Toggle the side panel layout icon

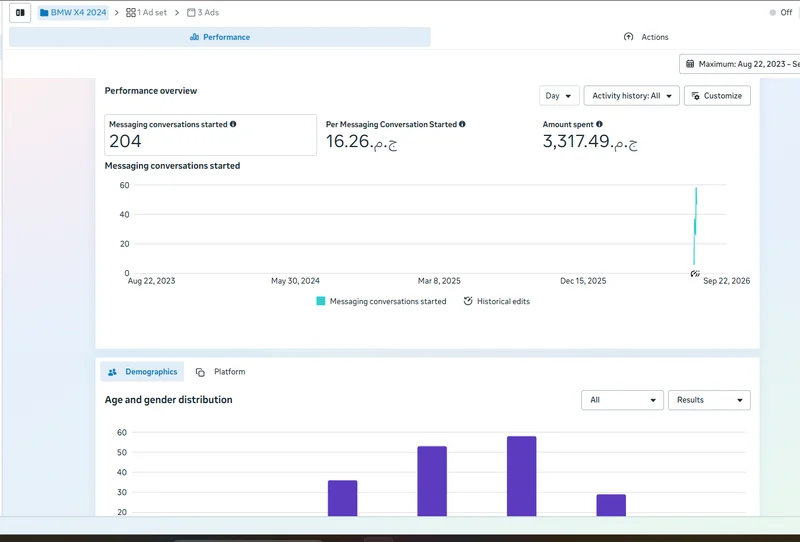(x=20, y=13)
